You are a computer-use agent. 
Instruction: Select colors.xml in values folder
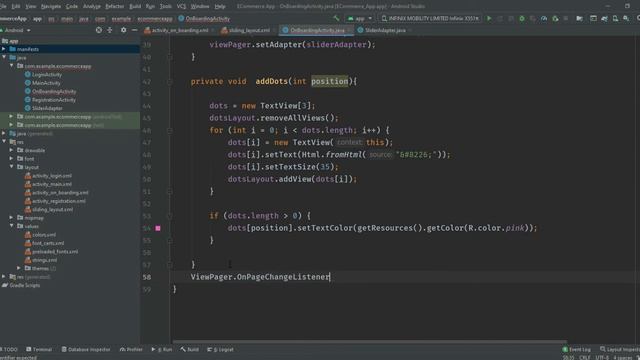point(44,235)
